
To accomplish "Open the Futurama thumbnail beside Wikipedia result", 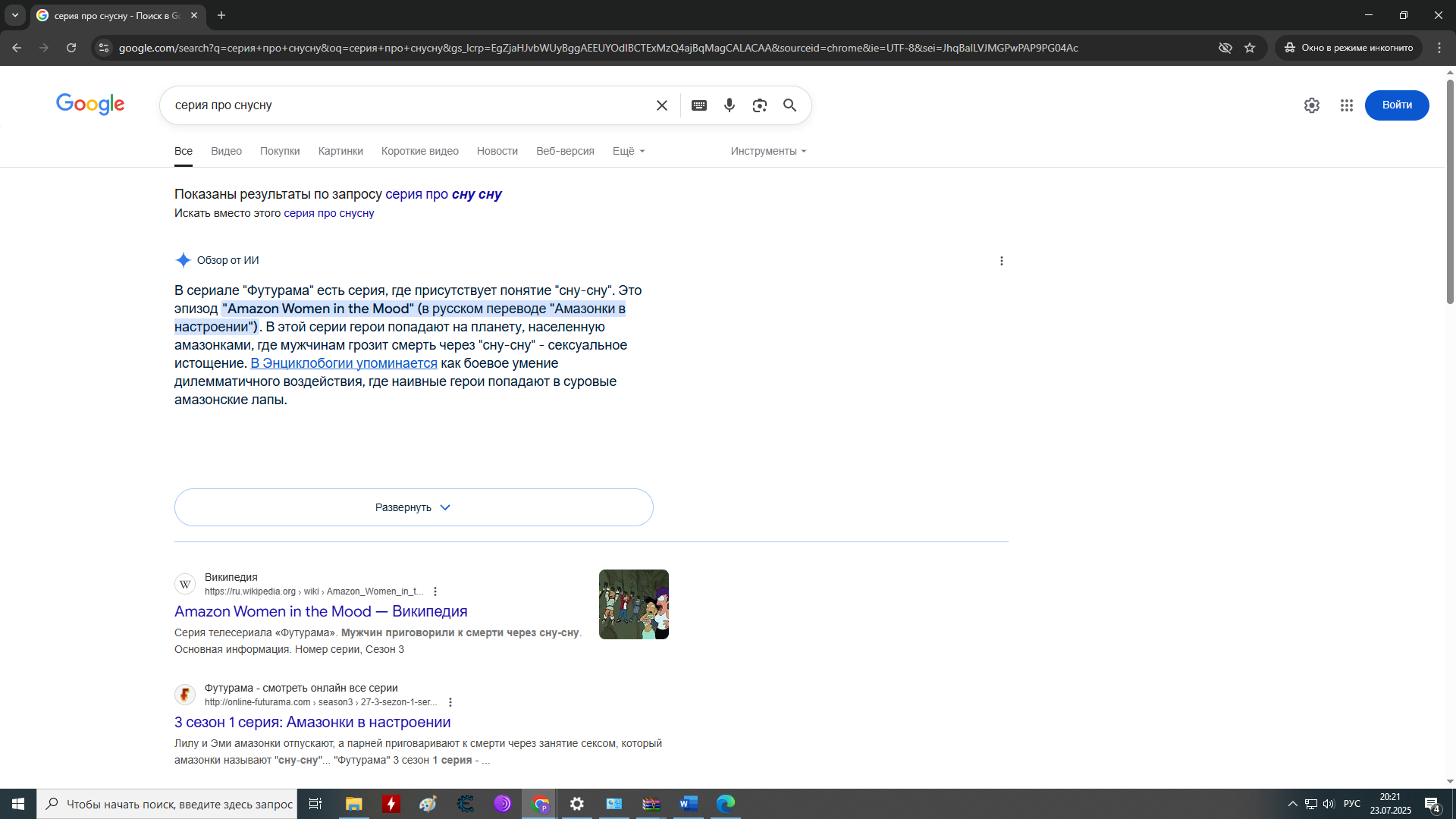I will tap(634, 604).
